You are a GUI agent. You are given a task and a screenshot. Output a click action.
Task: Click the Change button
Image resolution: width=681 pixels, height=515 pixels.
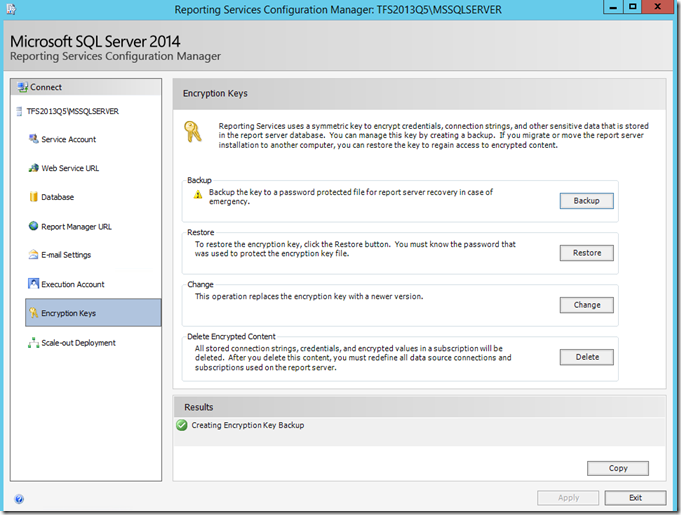[x=586, y=305]
